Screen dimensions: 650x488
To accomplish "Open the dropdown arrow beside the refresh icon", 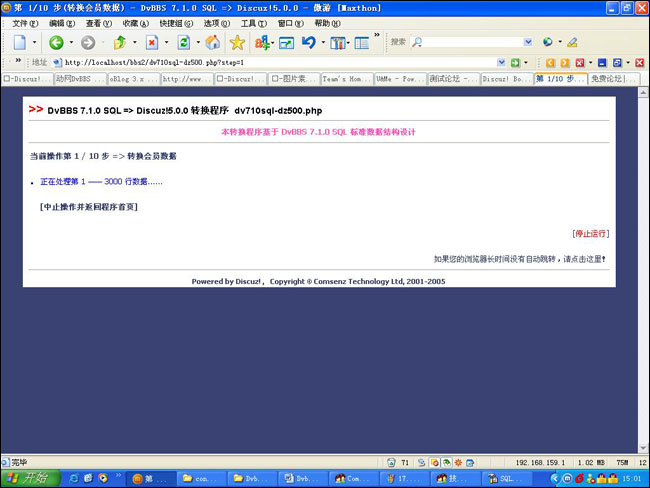I will coord(198,42).
